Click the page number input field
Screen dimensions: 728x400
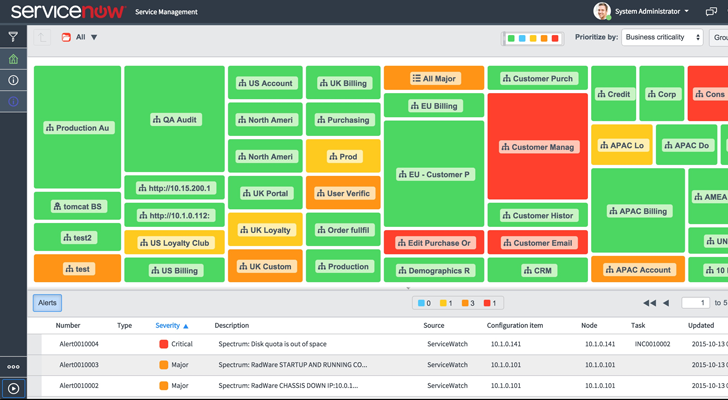pyautogui.click(x=694, y=303)
